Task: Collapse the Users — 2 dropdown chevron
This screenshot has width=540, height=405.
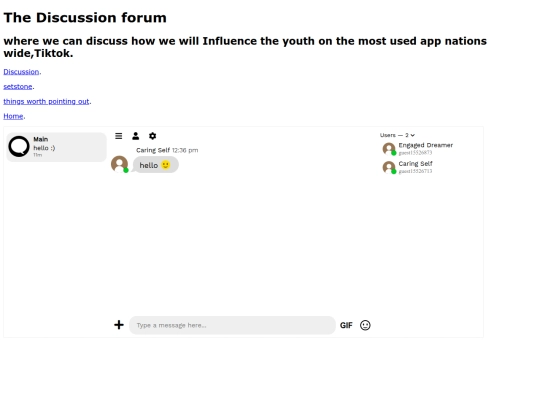Action: point(413,135)
